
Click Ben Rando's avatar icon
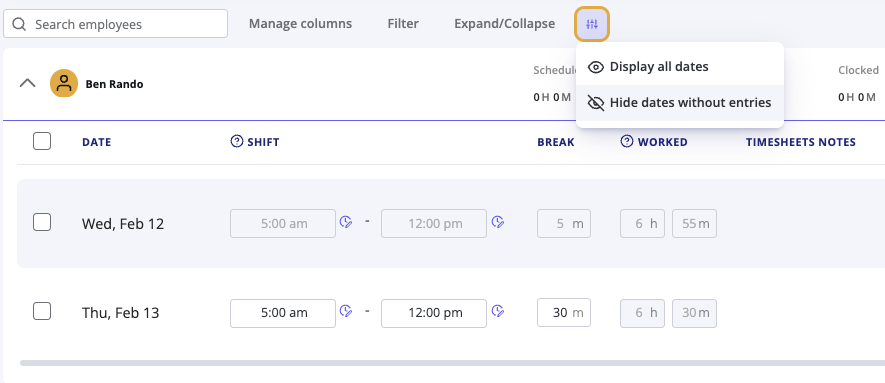pos(64,83)
